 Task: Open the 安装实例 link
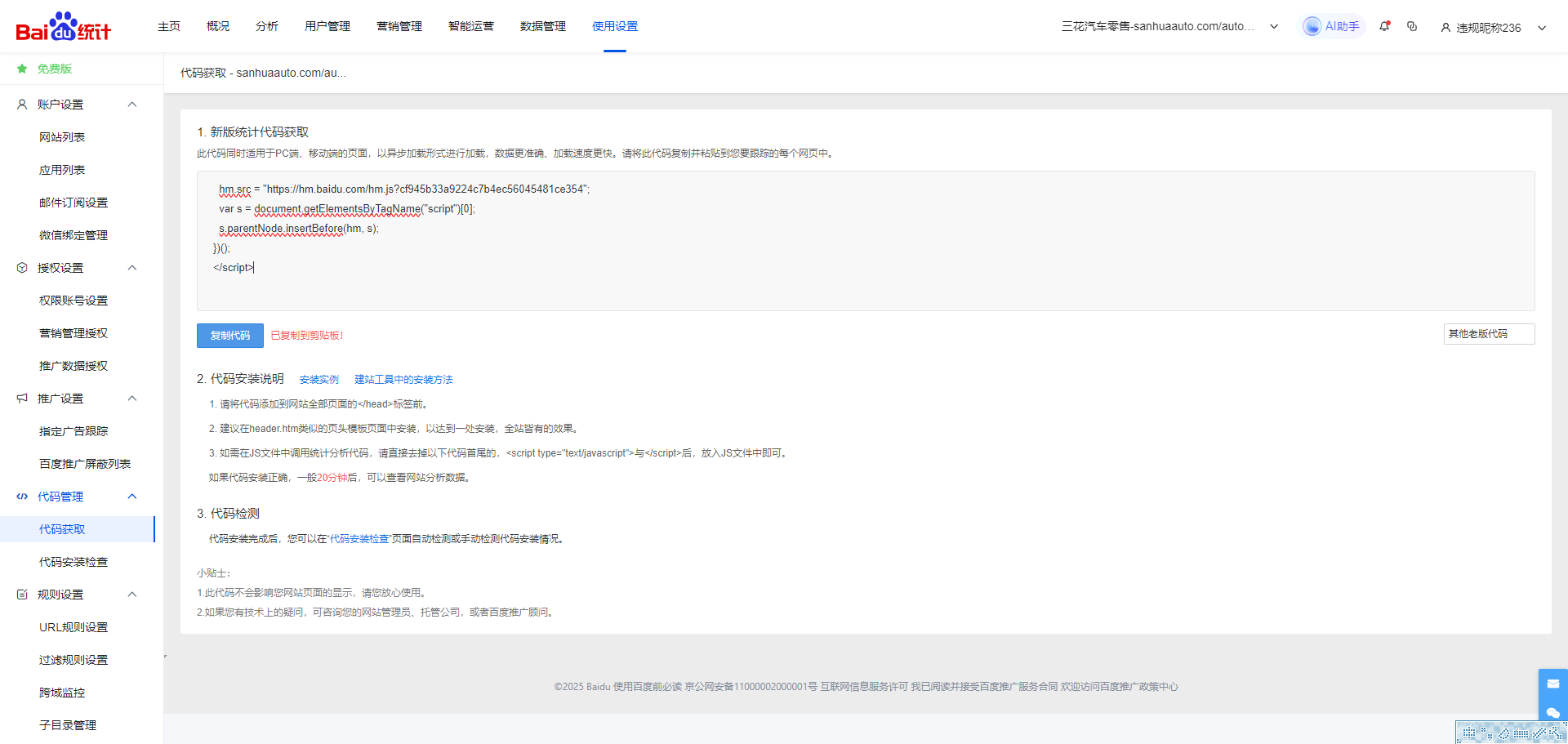[318, 380]
